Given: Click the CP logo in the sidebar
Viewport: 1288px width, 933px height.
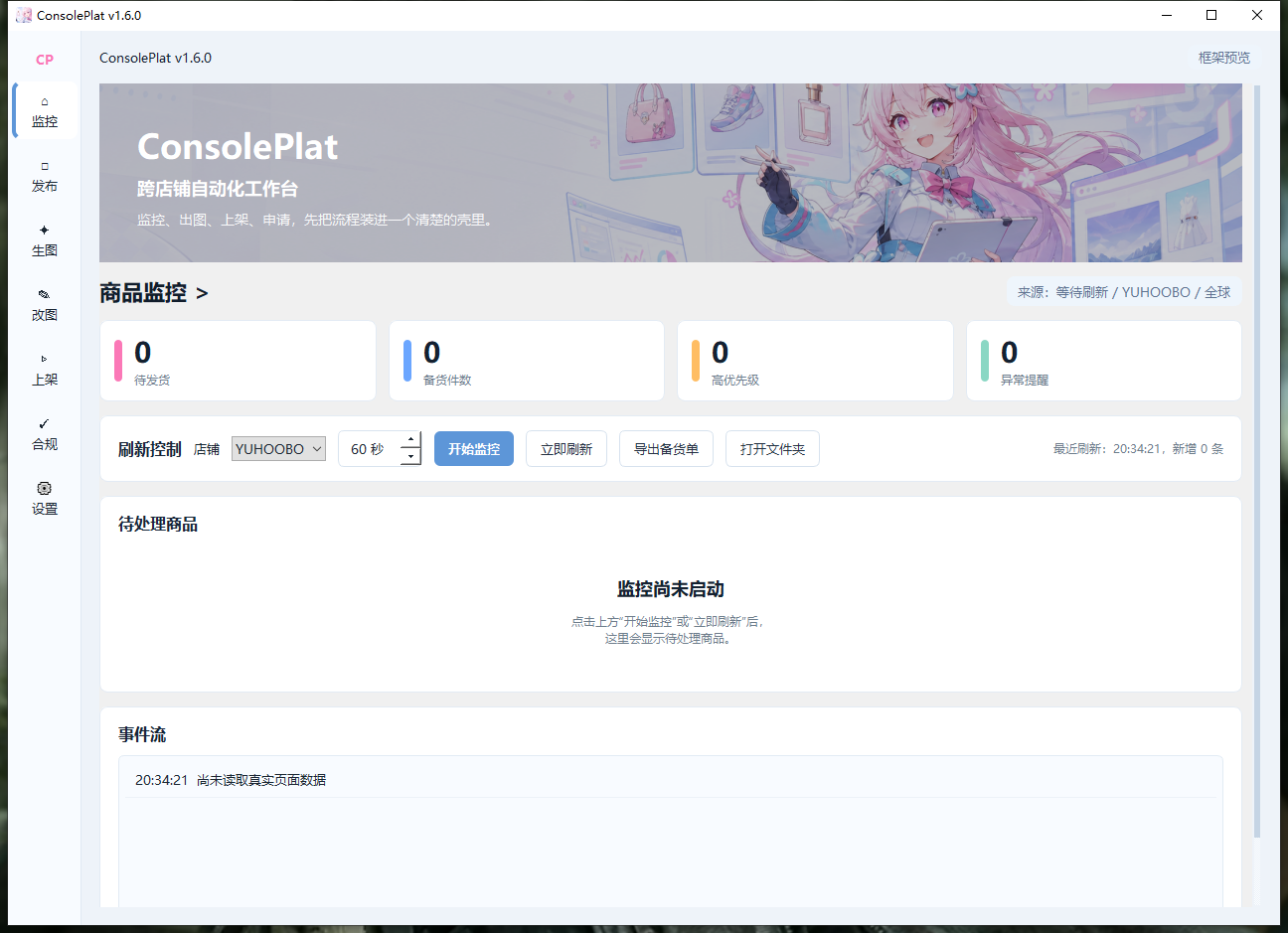Looking at the screenshot, I should click(45, 60).
